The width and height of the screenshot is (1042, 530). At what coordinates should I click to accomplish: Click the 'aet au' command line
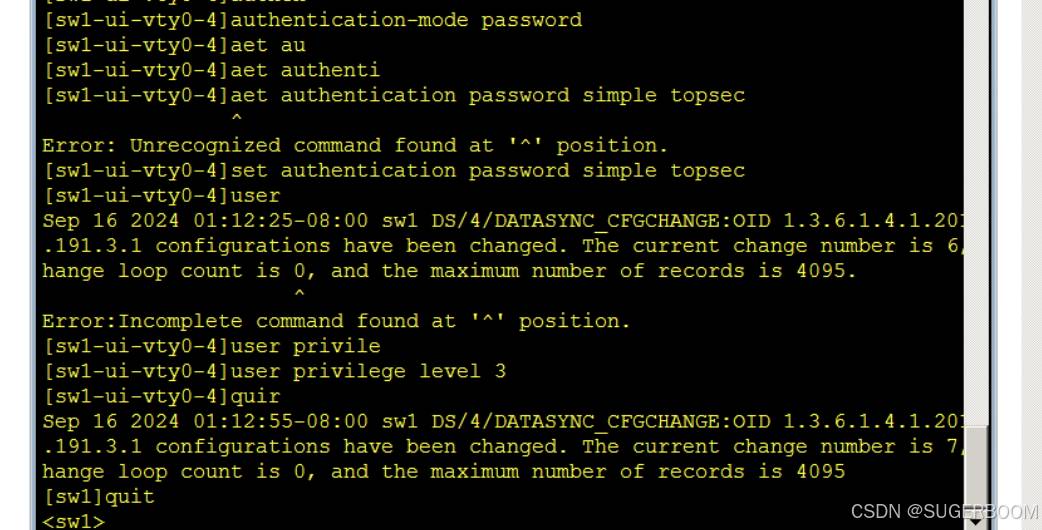click(x=175, y=45)
